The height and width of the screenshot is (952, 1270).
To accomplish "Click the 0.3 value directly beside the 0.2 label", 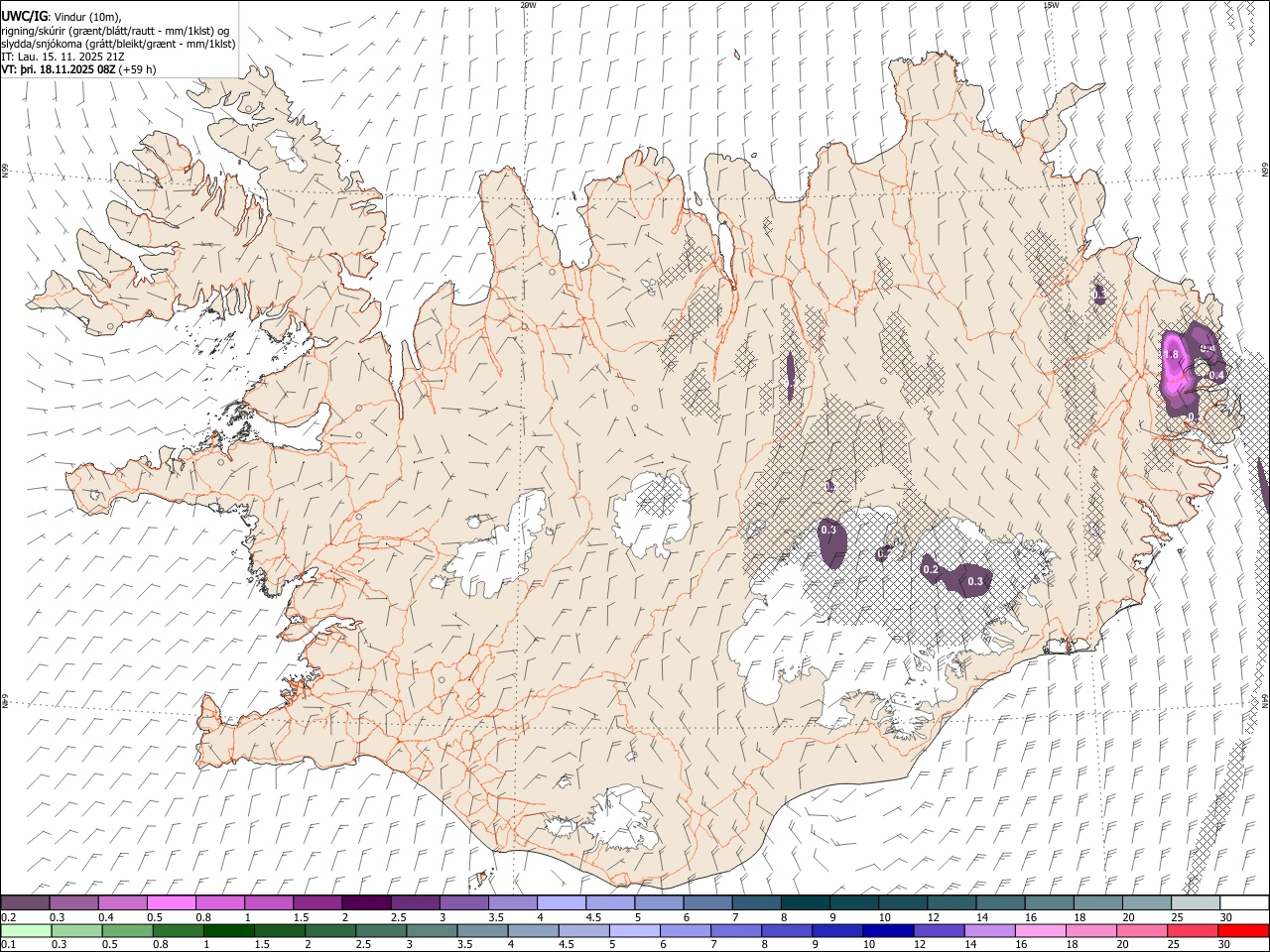I will pyautogui.click(x=975, y=581).
